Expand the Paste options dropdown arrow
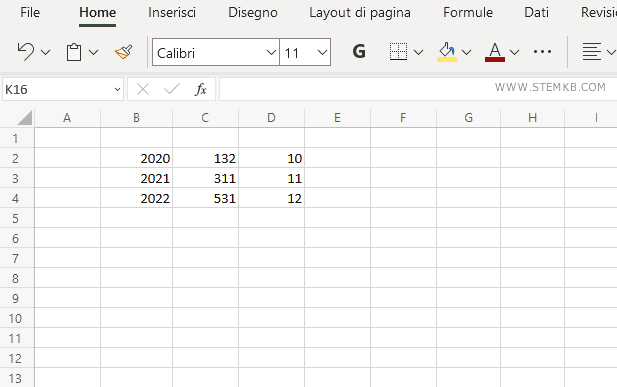 [x=94, y=52]
